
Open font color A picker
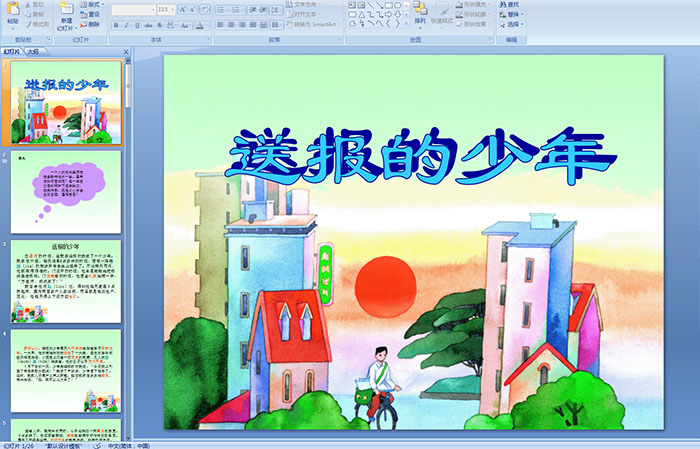click(200, 25)
